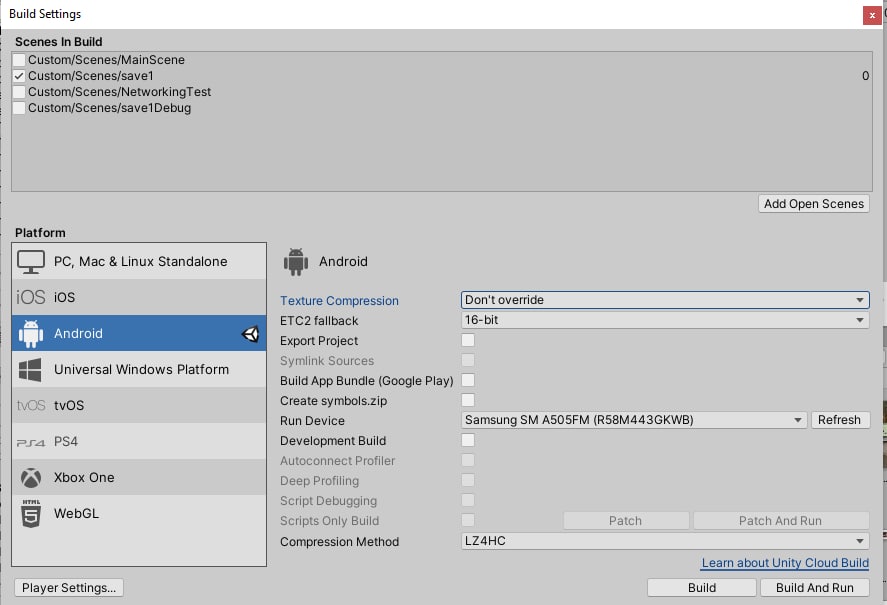Select the iOS platform row
The image size is (887, 605).
139,297
